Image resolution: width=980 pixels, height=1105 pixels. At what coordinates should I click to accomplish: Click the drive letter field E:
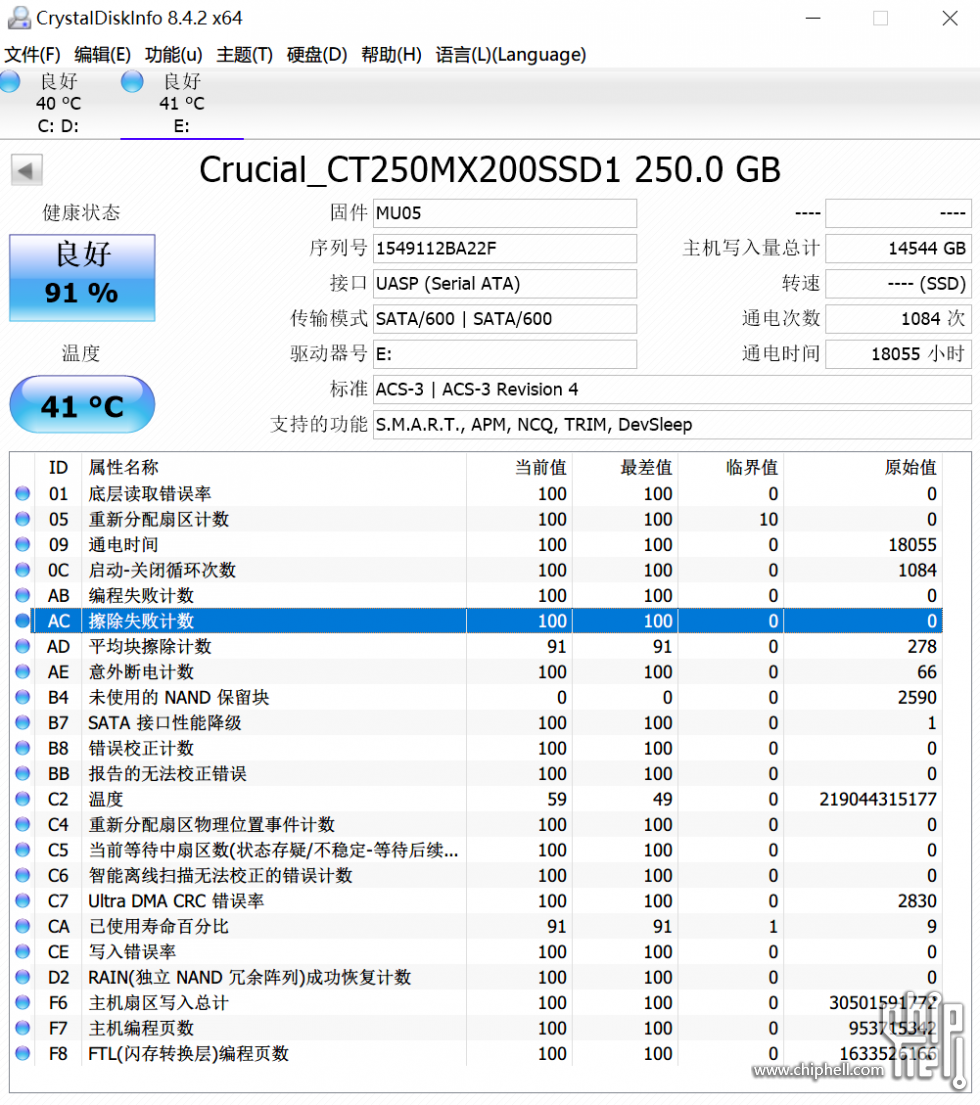click(x=504, y=354)
